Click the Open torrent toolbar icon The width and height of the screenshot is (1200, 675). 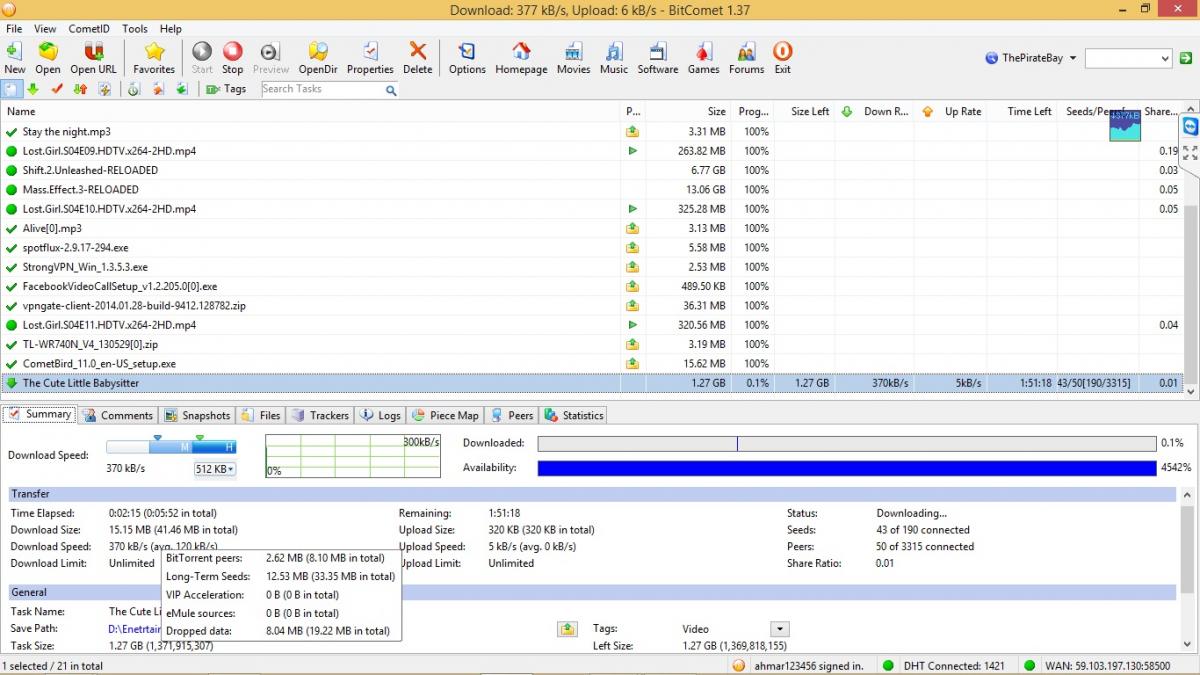[x=48, y=58]
